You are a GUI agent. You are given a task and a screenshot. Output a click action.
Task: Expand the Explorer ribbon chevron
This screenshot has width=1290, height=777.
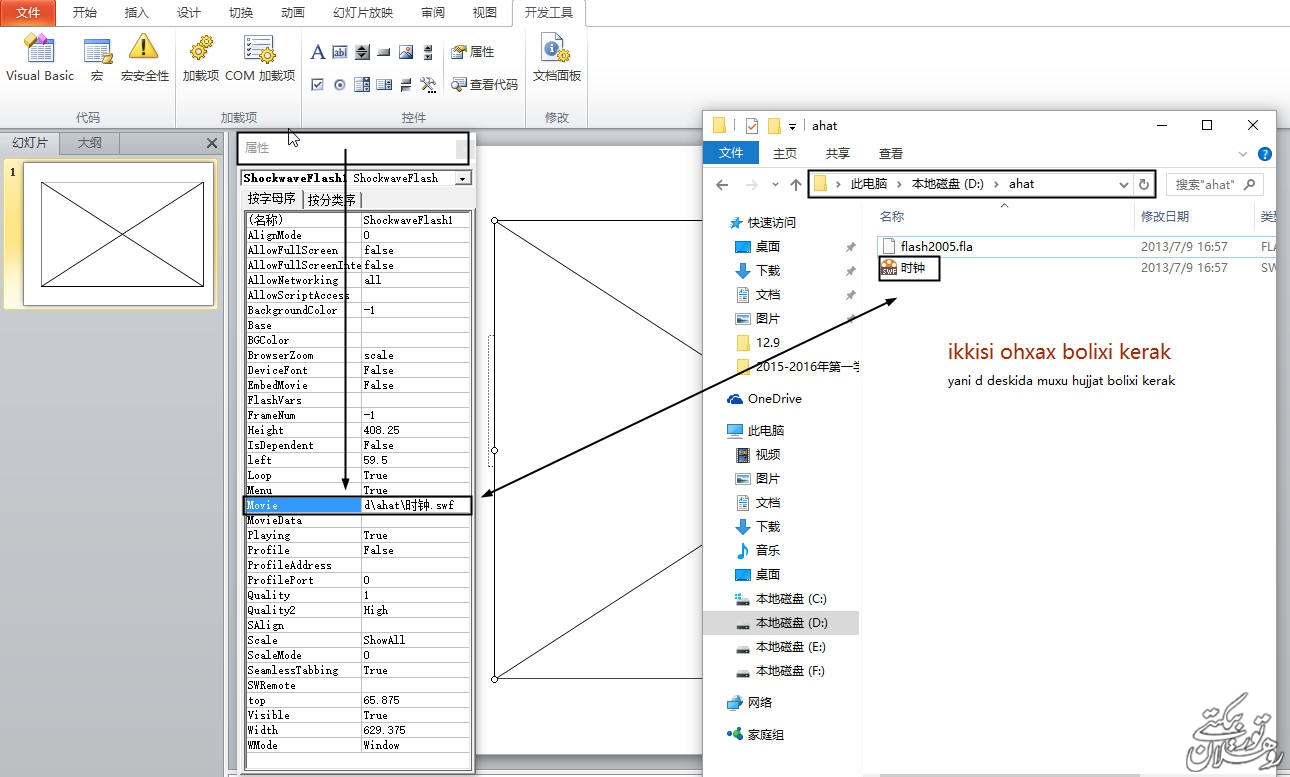click(1243, 154)
